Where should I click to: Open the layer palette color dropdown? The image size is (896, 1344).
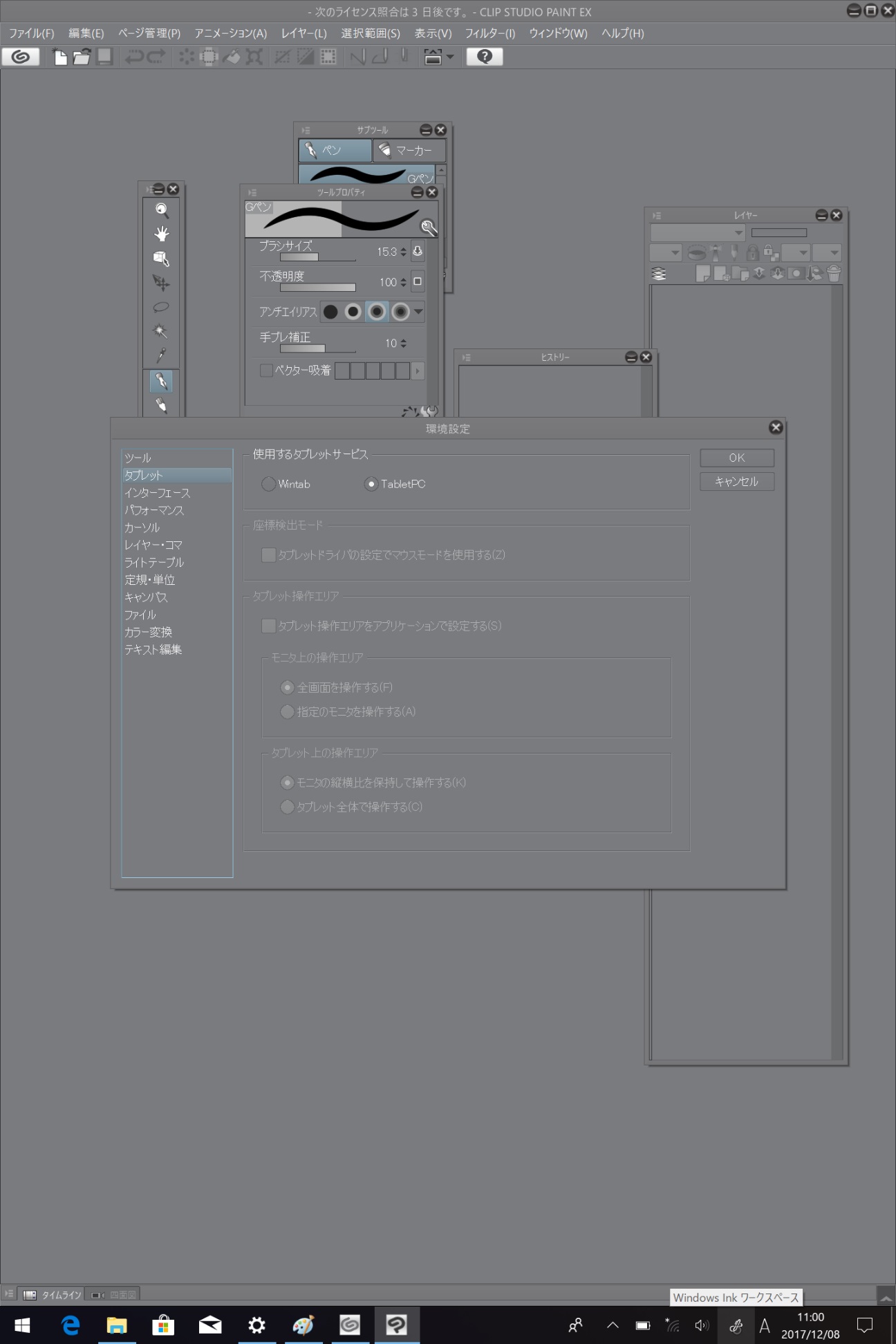666,252
